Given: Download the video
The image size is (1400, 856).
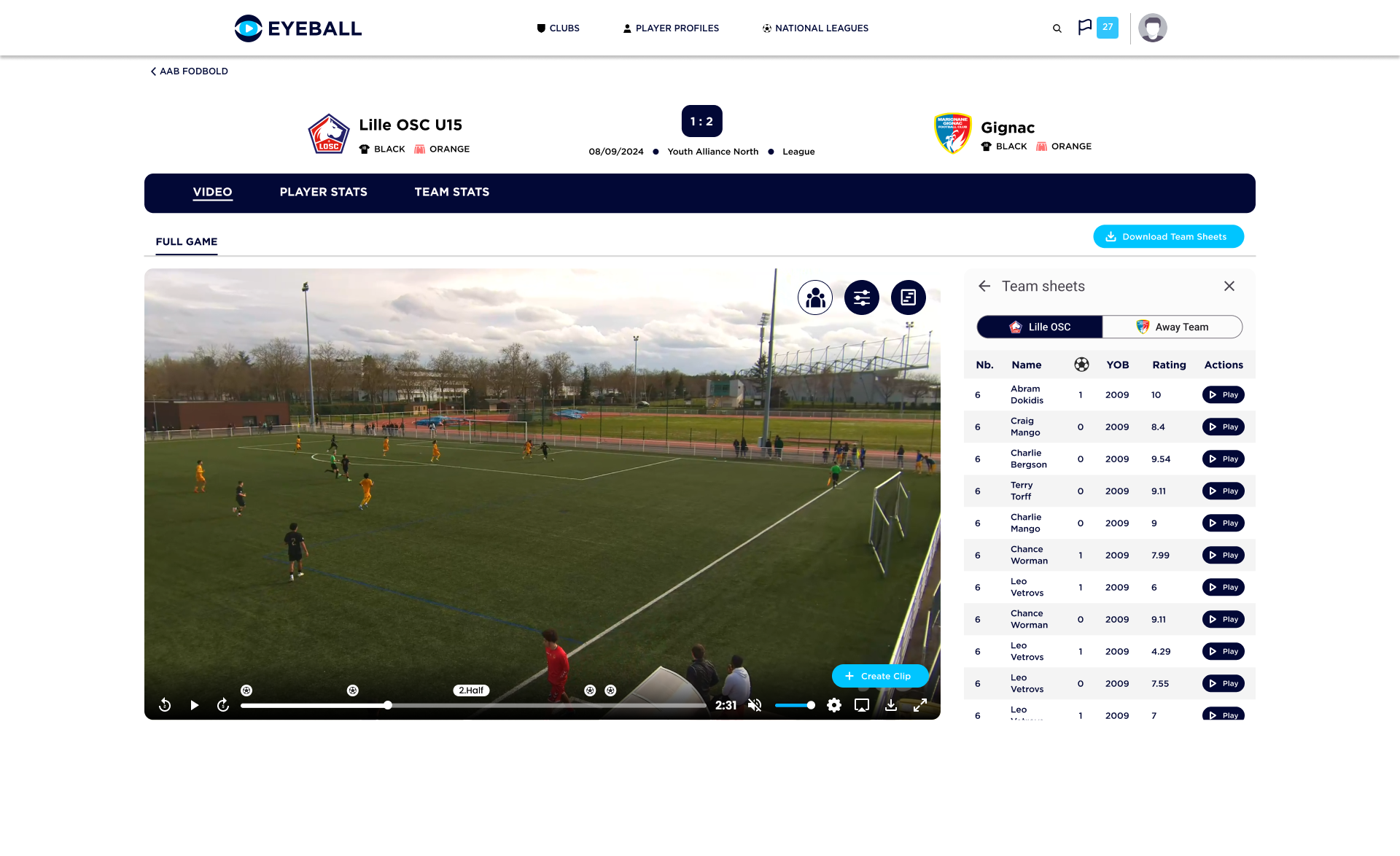Looking at the screenshot, I should [891, 705].
